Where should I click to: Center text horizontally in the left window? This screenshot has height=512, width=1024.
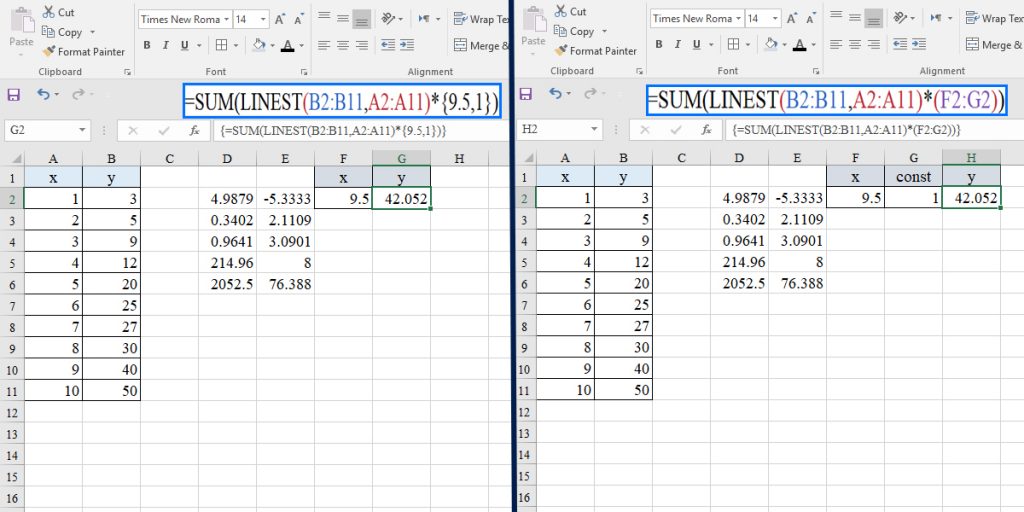(x=343, y=45)
